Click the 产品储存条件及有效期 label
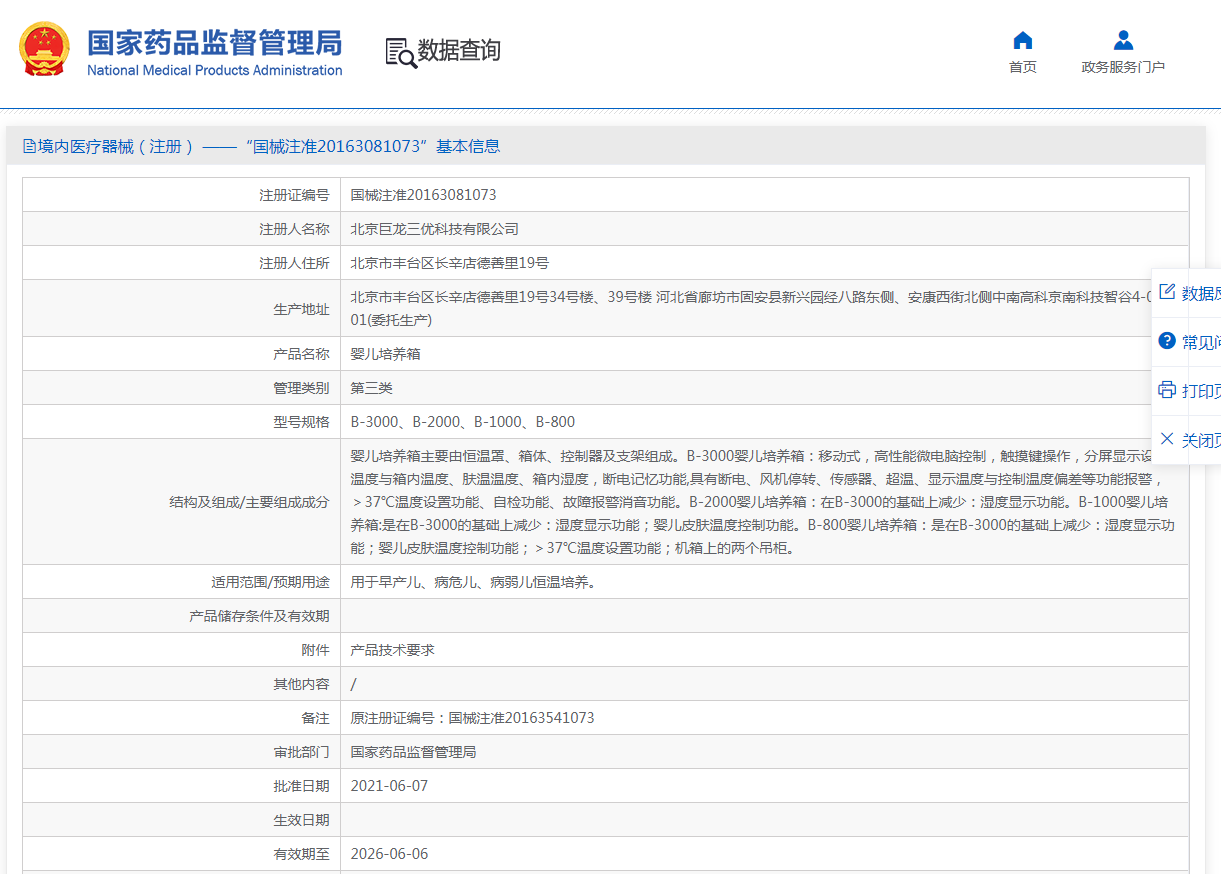 pos(259,616)
